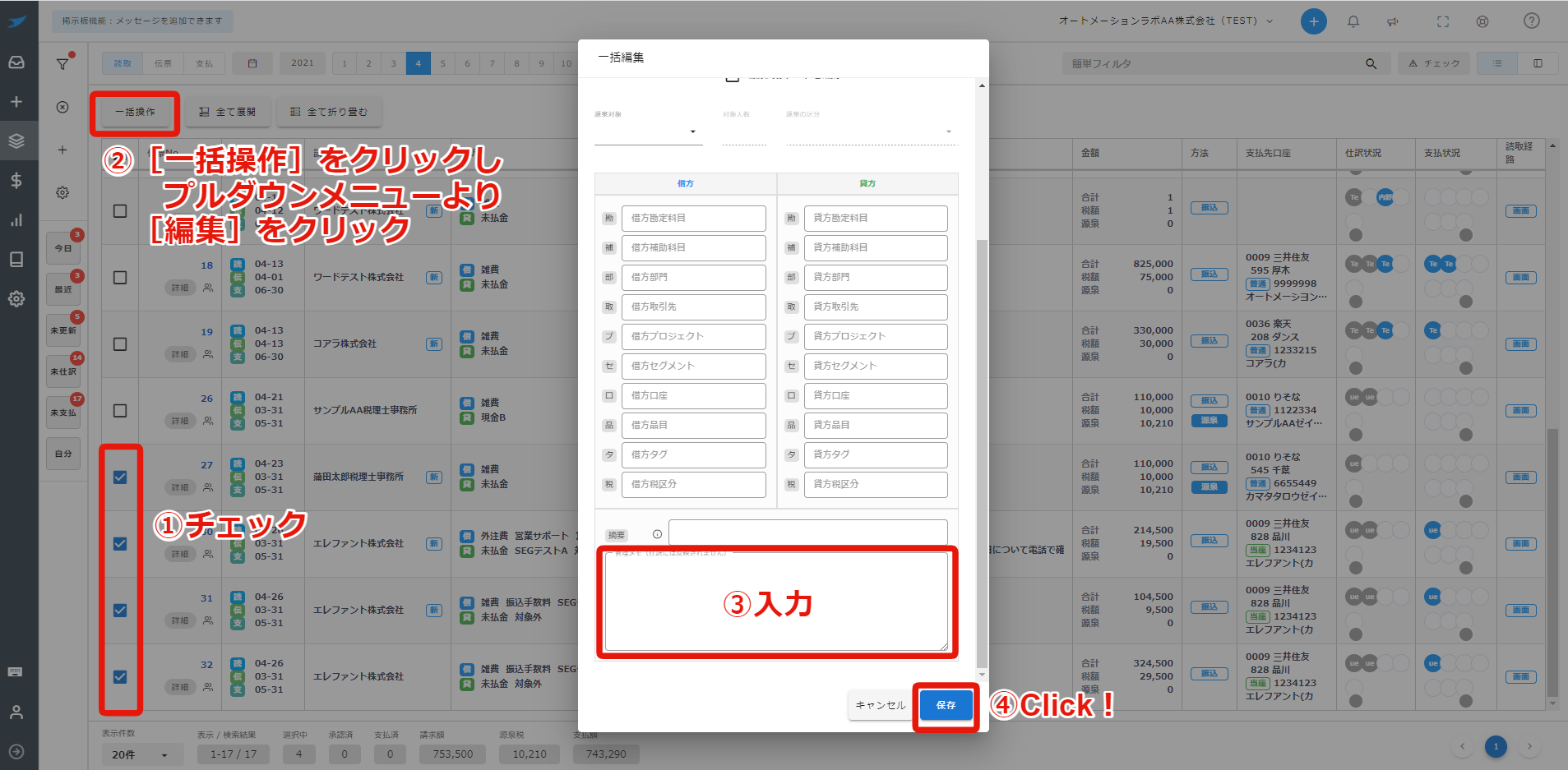Image resolution: width=1568 pixels, height=770 pixels.
Task: Click the 未仕訳 quick filter button
Action: point(63,371)
